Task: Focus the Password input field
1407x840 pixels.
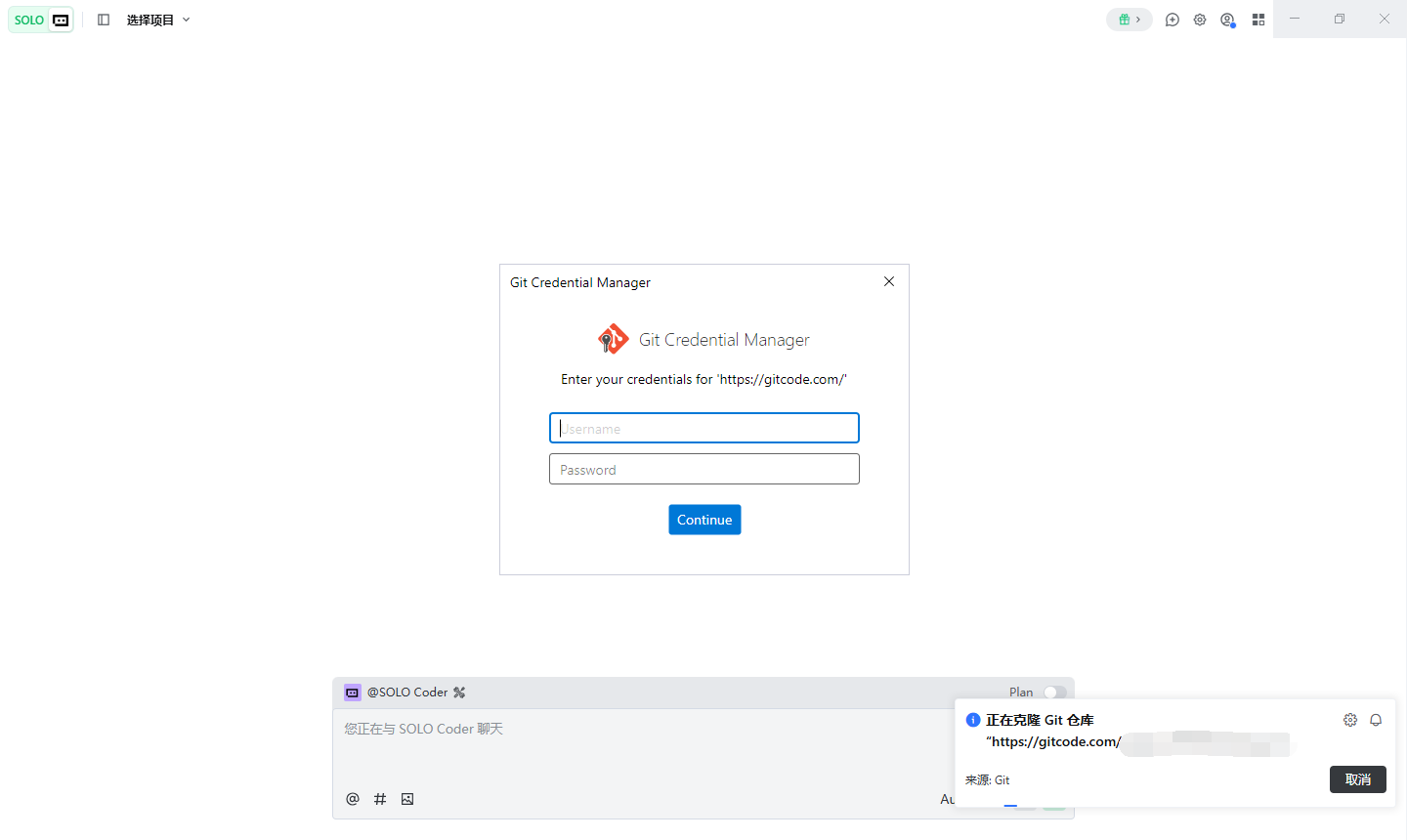Action: click(x=704, y=469)
